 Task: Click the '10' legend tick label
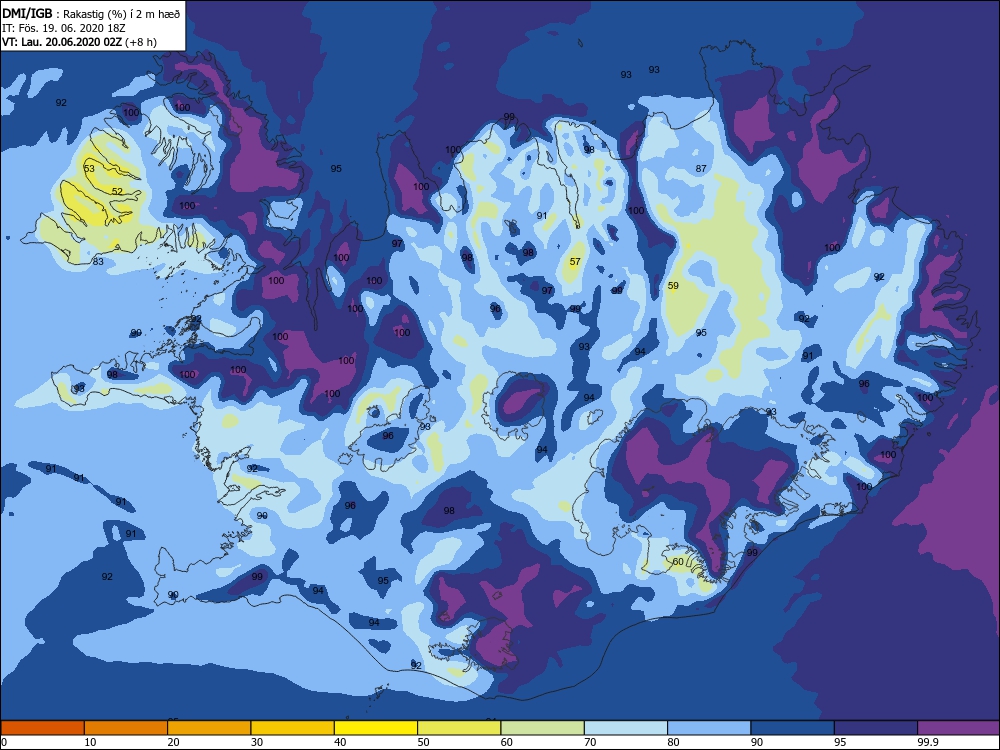(x=91, y=742)
